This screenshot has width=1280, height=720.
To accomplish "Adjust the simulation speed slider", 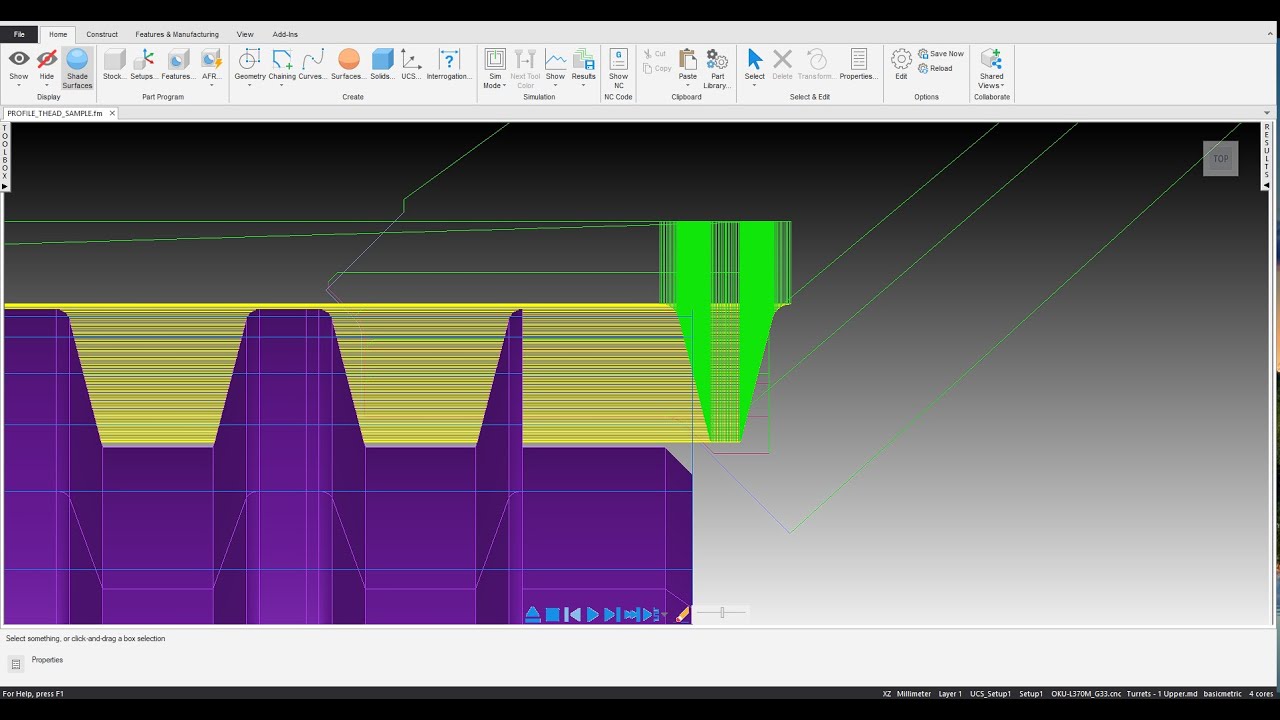I will point(721,613).
